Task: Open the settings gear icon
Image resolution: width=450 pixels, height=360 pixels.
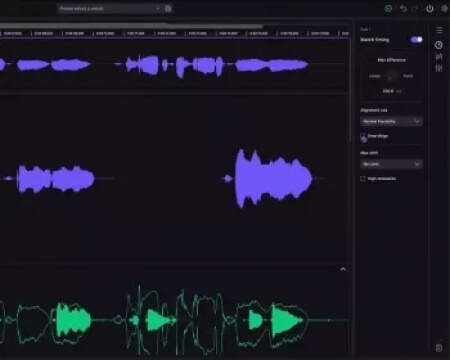Action: 445,9
